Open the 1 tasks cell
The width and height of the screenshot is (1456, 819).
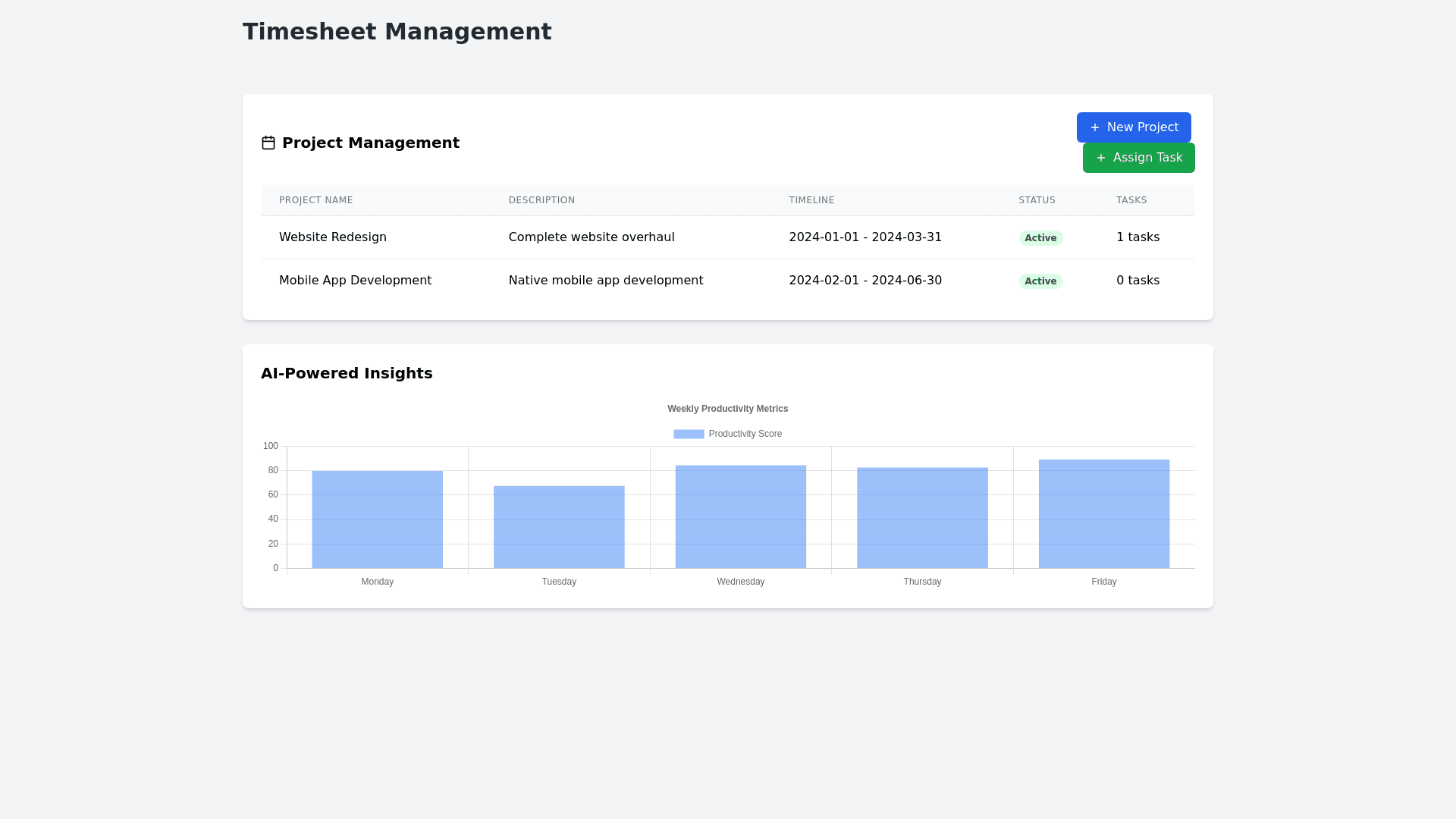click(x=1137, y=237)
